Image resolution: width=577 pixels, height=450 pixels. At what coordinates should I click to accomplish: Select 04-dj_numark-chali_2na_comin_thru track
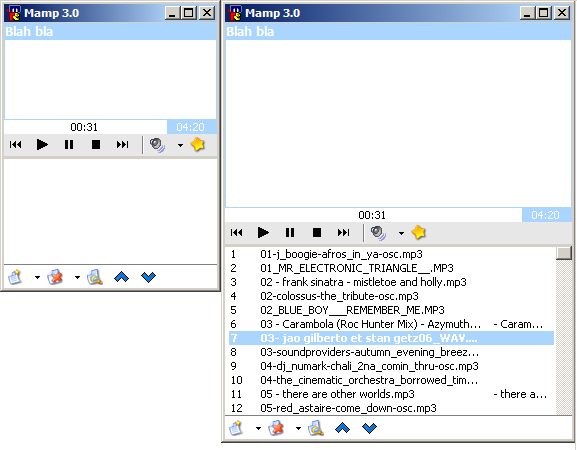click(x=391, y=366)
